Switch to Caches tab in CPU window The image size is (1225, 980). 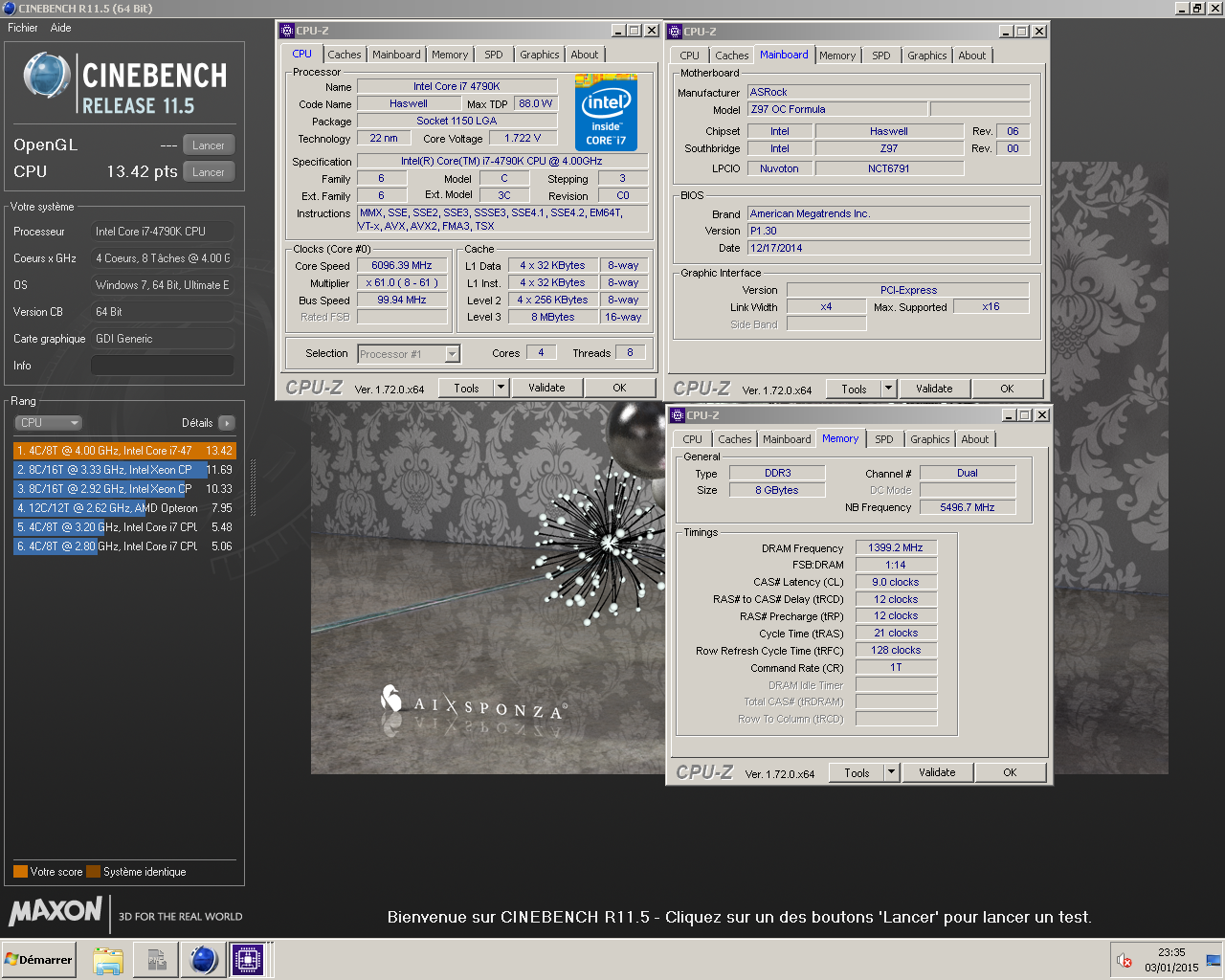(x=345, y=55)
